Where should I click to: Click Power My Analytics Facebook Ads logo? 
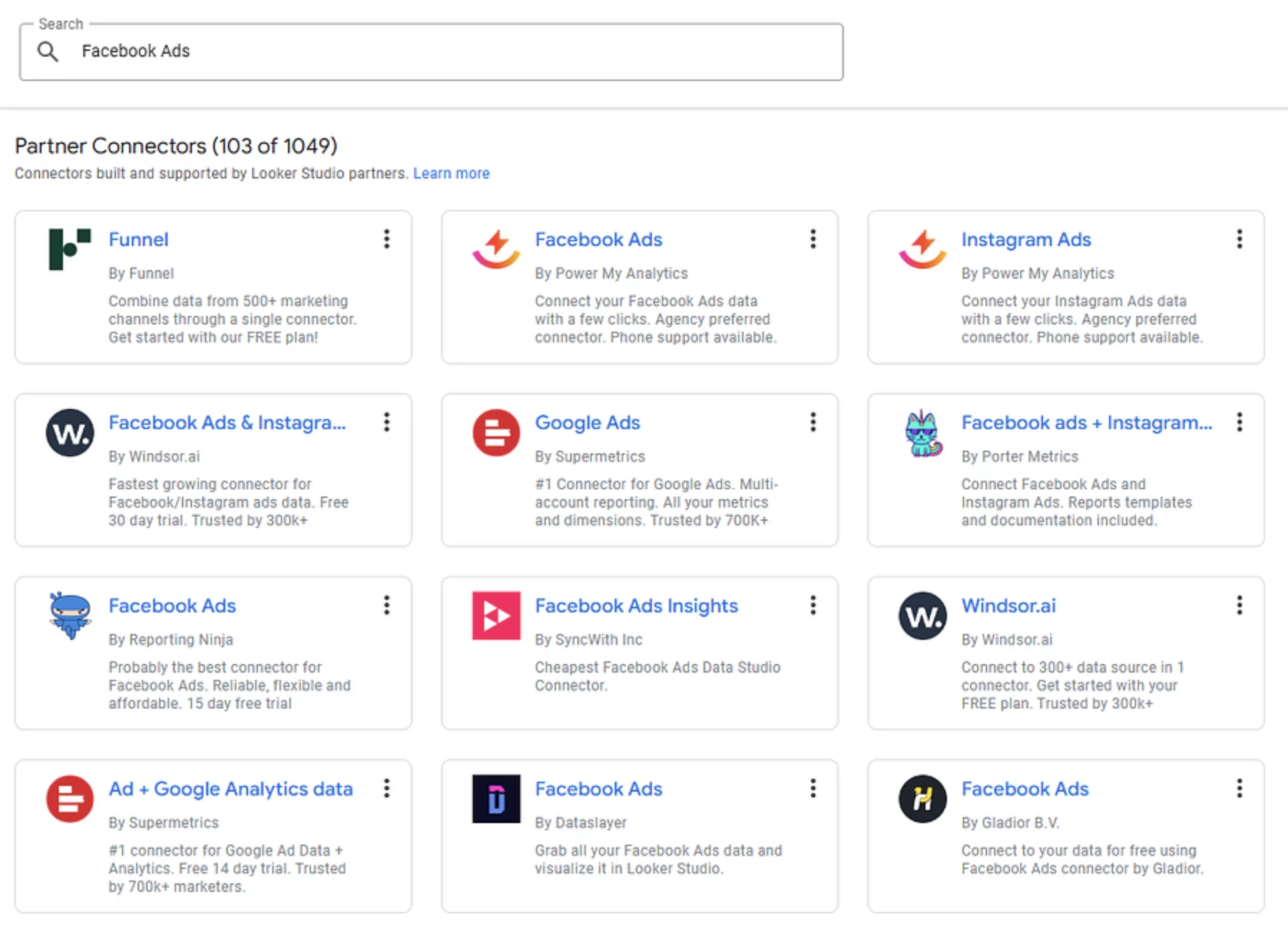click(496, 249)
